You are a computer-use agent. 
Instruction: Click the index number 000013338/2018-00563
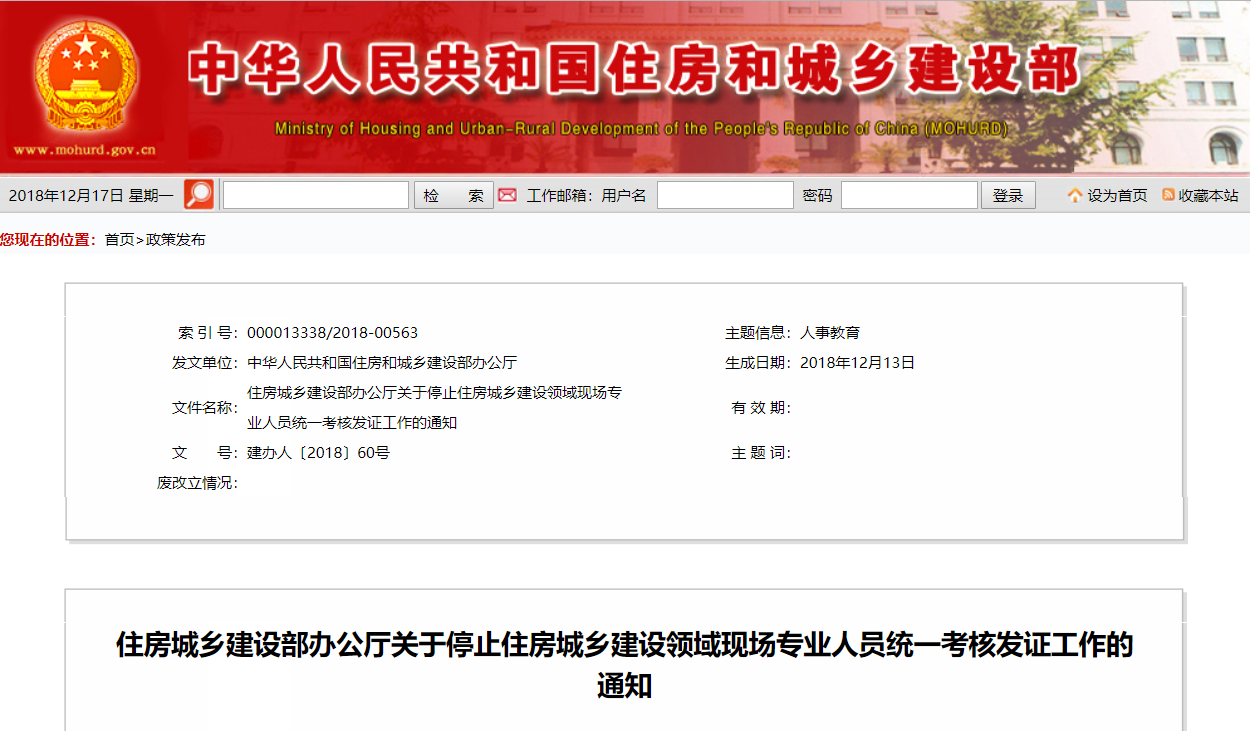332,333
